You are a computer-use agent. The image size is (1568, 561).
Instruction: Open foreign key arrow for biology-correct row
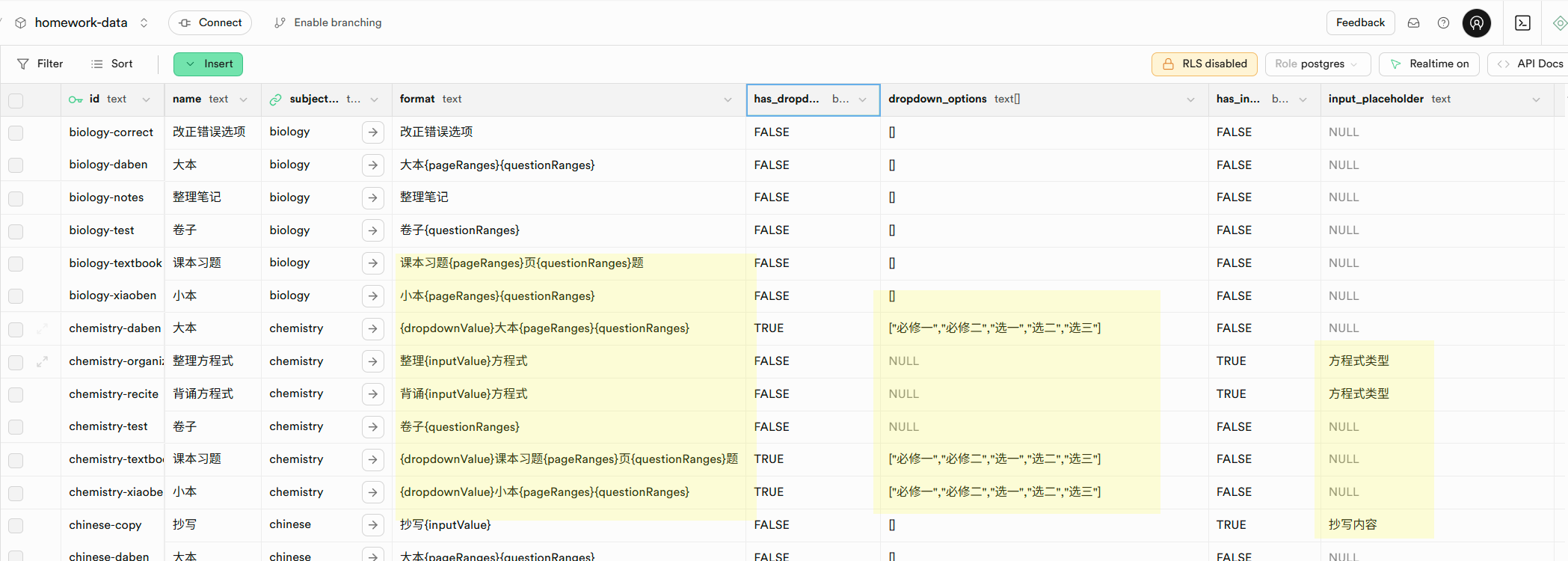tap(372, 132)
